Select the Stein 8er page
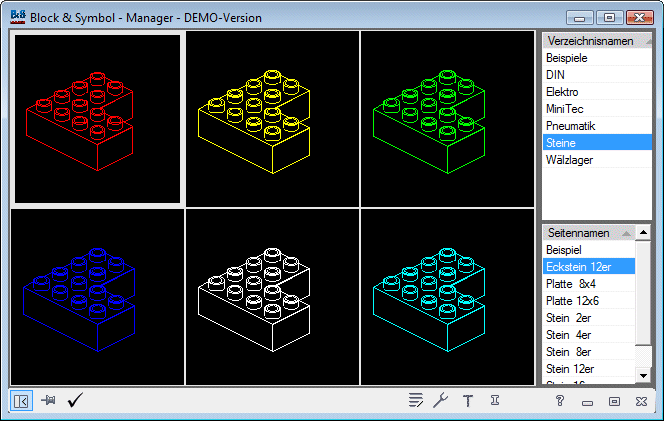 [589, 352]
